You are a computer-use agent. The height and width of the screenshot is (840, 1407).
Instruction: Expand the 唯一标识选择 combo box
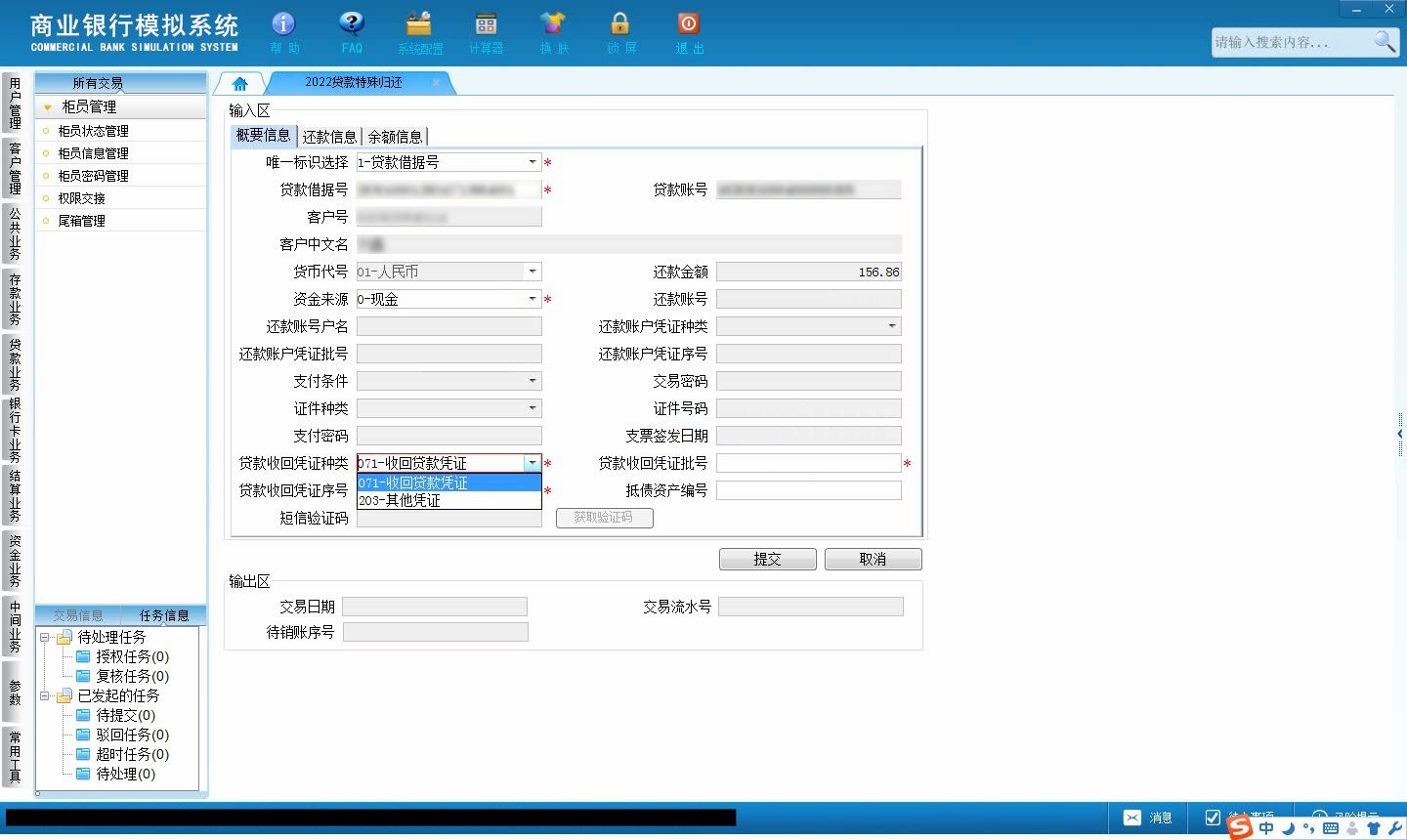click(x=533, y=162)
